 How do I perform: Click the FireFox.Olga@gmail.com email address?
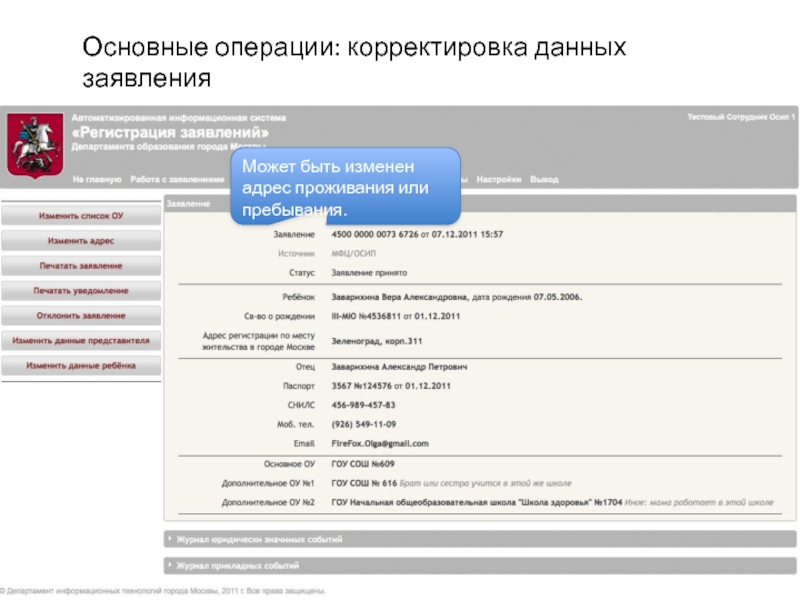point(379,443)
